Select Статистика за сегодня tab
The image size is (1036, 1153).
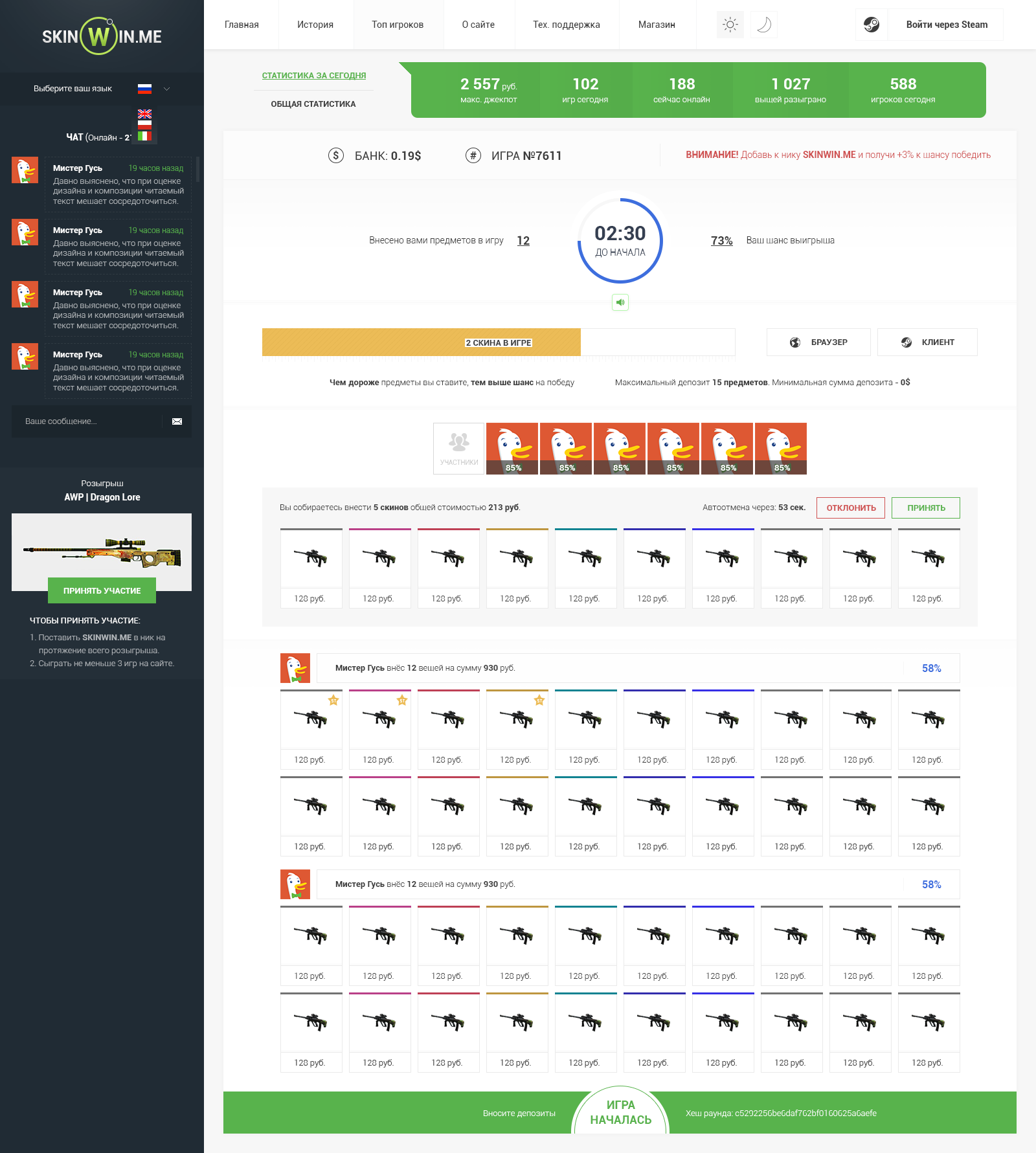pyautogui.click(x=314, y=76)
